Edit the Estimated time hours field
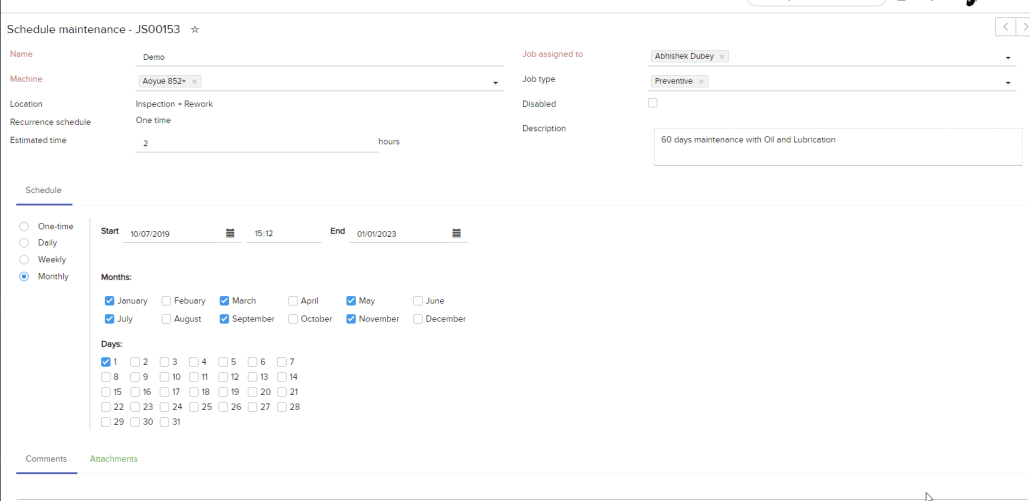 (x=257, y=142)
